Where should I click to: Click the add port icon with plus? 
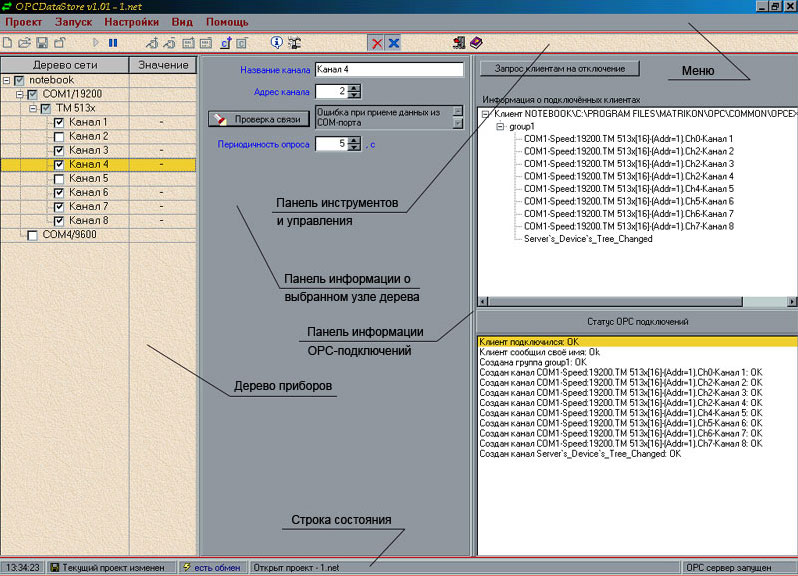pyautogui.click(x=152, y=43)
